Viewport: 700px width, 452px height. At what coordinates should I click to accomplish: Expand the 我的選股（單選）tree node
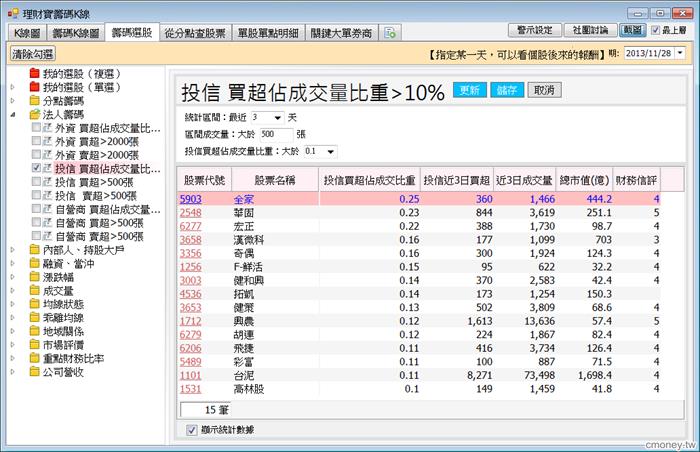coord(12,87)
